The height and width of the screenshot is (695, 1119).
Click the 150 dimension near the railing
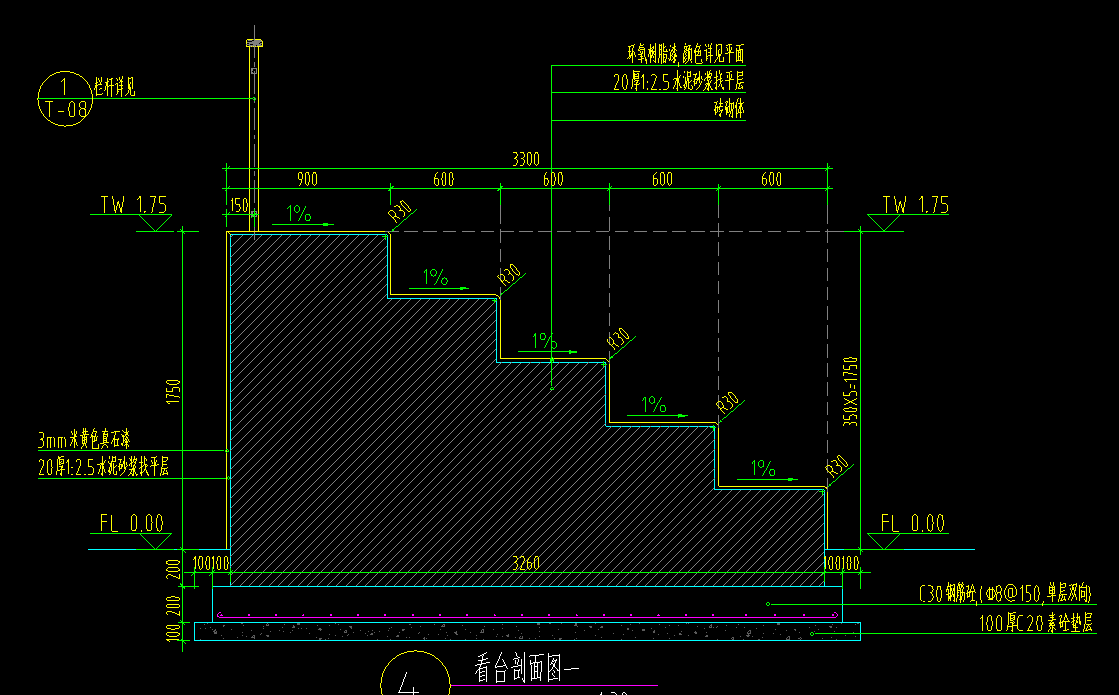pos(238,205)
